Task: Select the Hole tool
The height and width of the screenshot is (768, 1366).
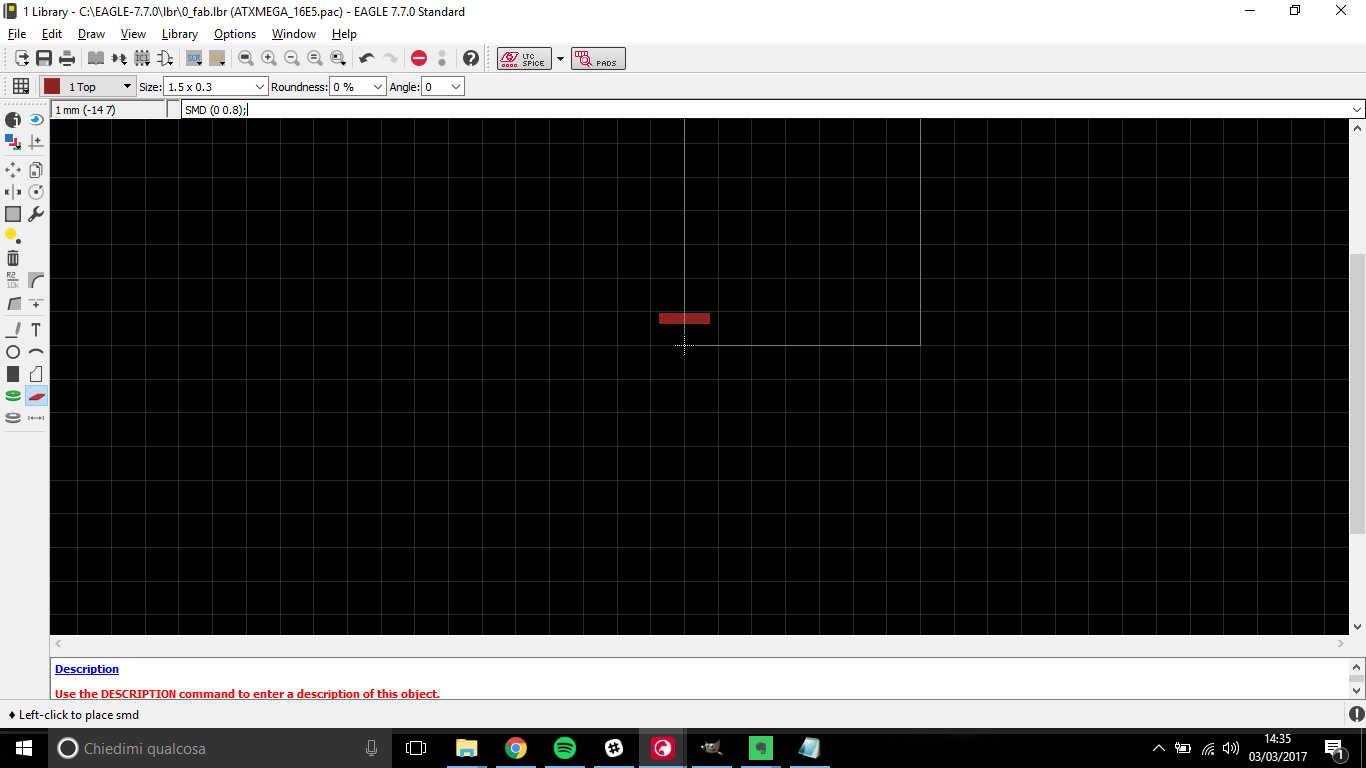Action: [x=13, y=418]
